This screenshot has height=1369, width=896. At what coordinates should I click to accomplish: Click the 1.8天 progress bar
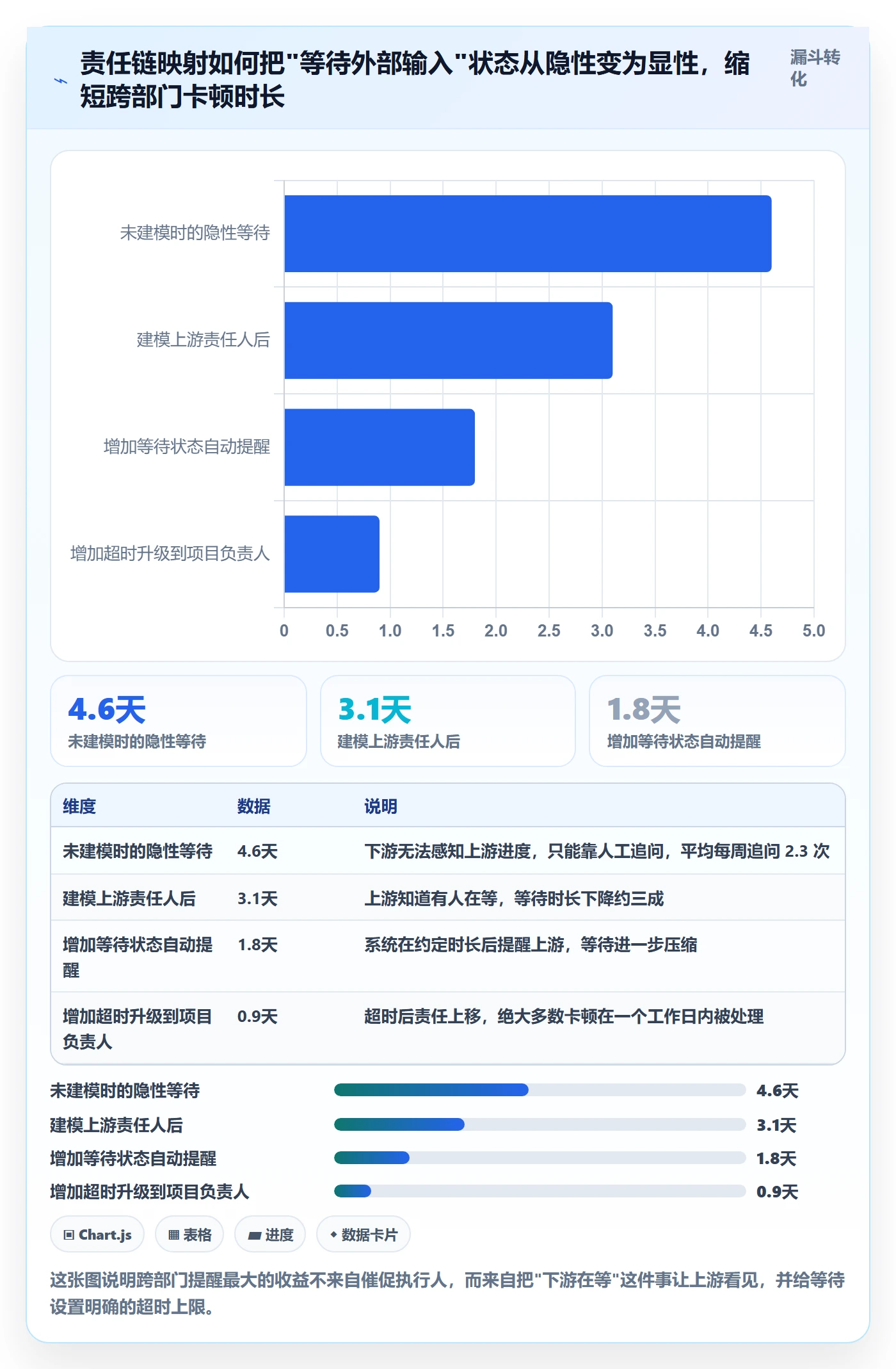(x=540, y=1158)
